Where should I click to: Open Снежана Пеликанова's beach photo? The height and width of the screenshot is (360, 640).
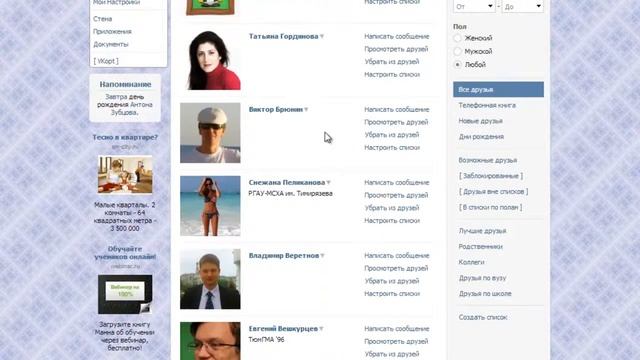click(x=210, y=206)
